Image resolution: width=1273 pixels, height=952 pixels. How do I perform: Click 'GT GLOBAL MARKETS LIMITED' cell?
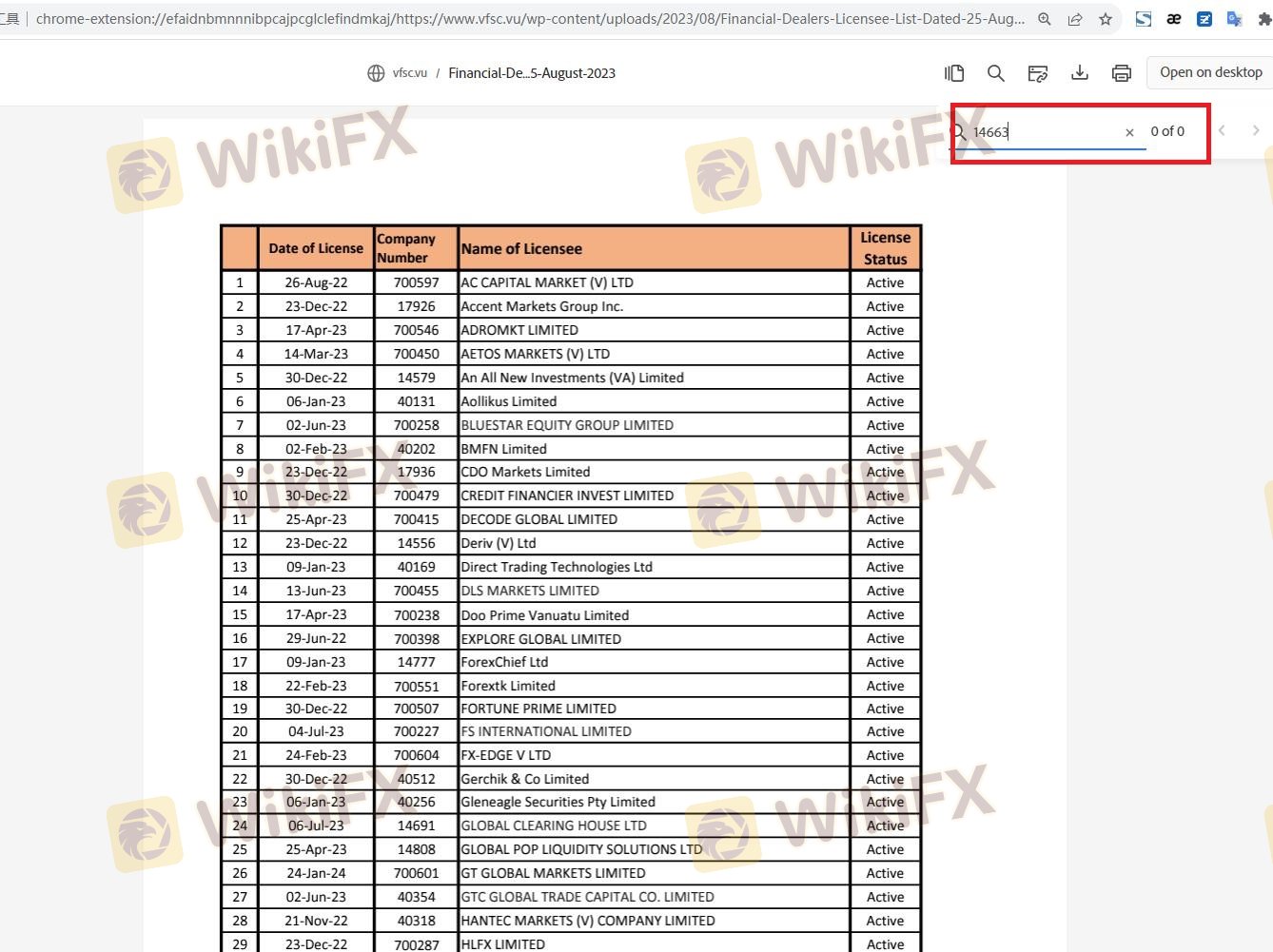654,873
